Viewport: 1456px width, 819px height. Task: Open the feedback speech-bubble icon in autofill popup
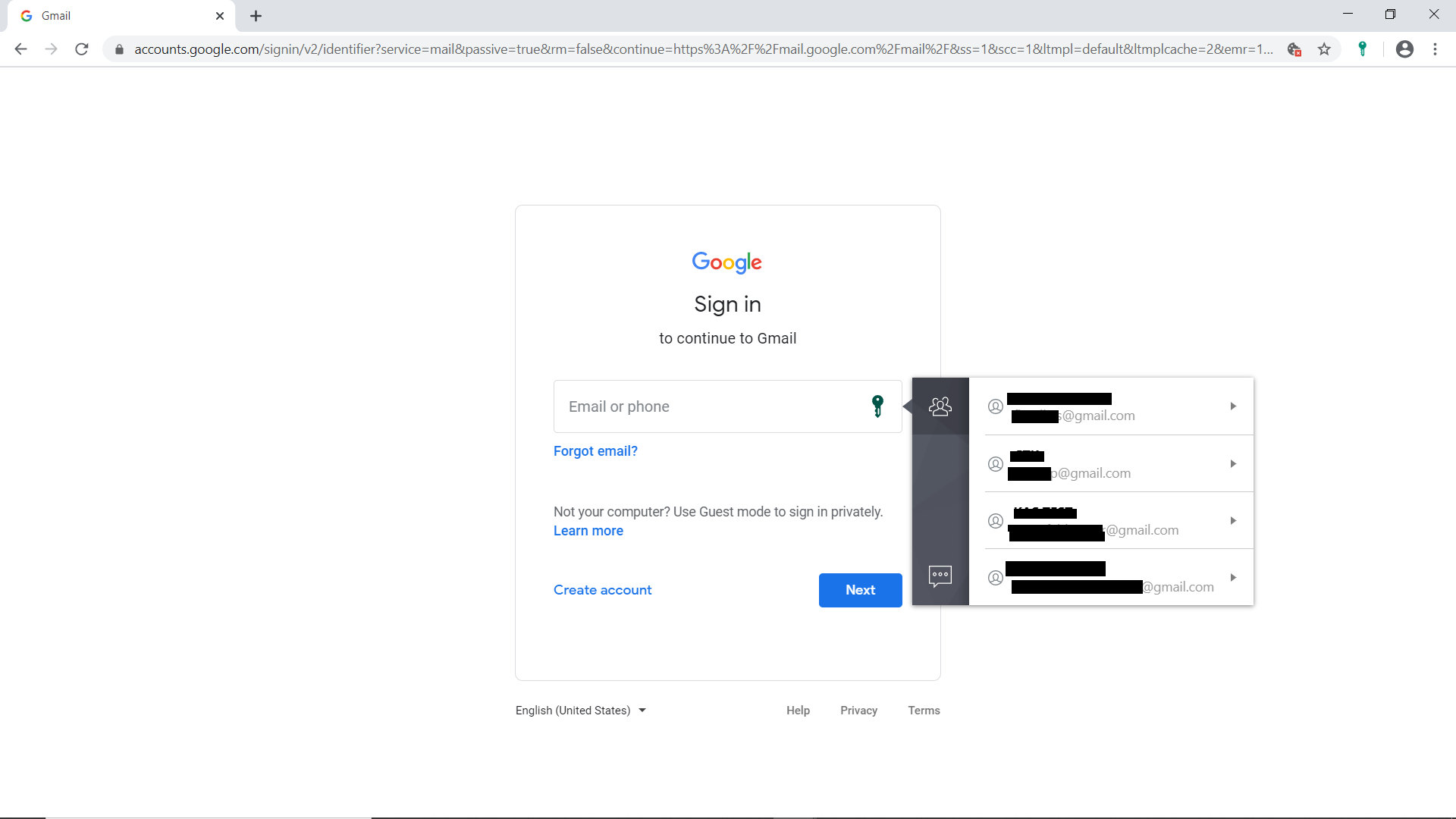click(x=940, y=576)
